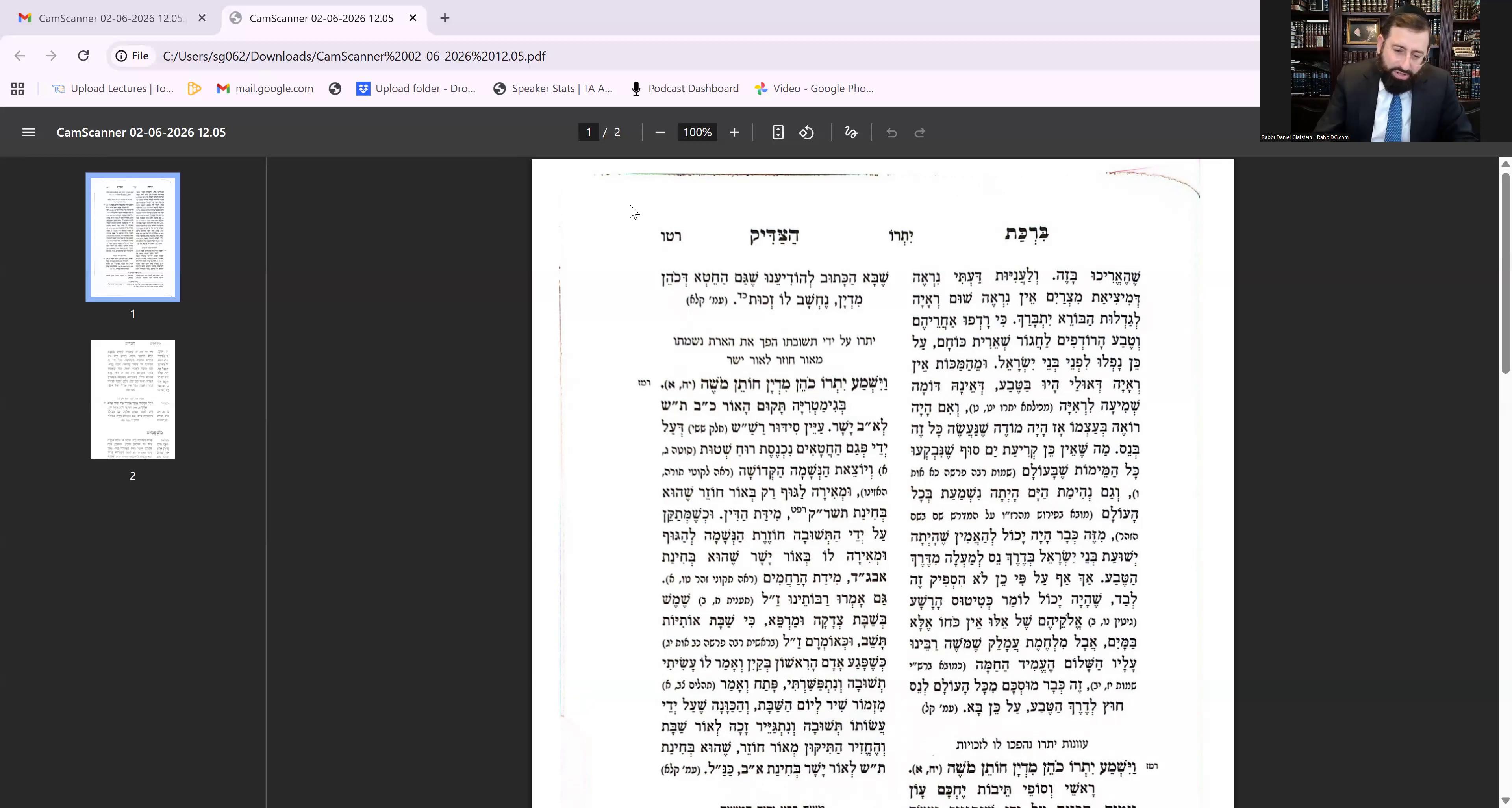Open the orange play-icon bookmark
Image resolution: width=1512 pixels, height=808 pixels.
[194, 89]
